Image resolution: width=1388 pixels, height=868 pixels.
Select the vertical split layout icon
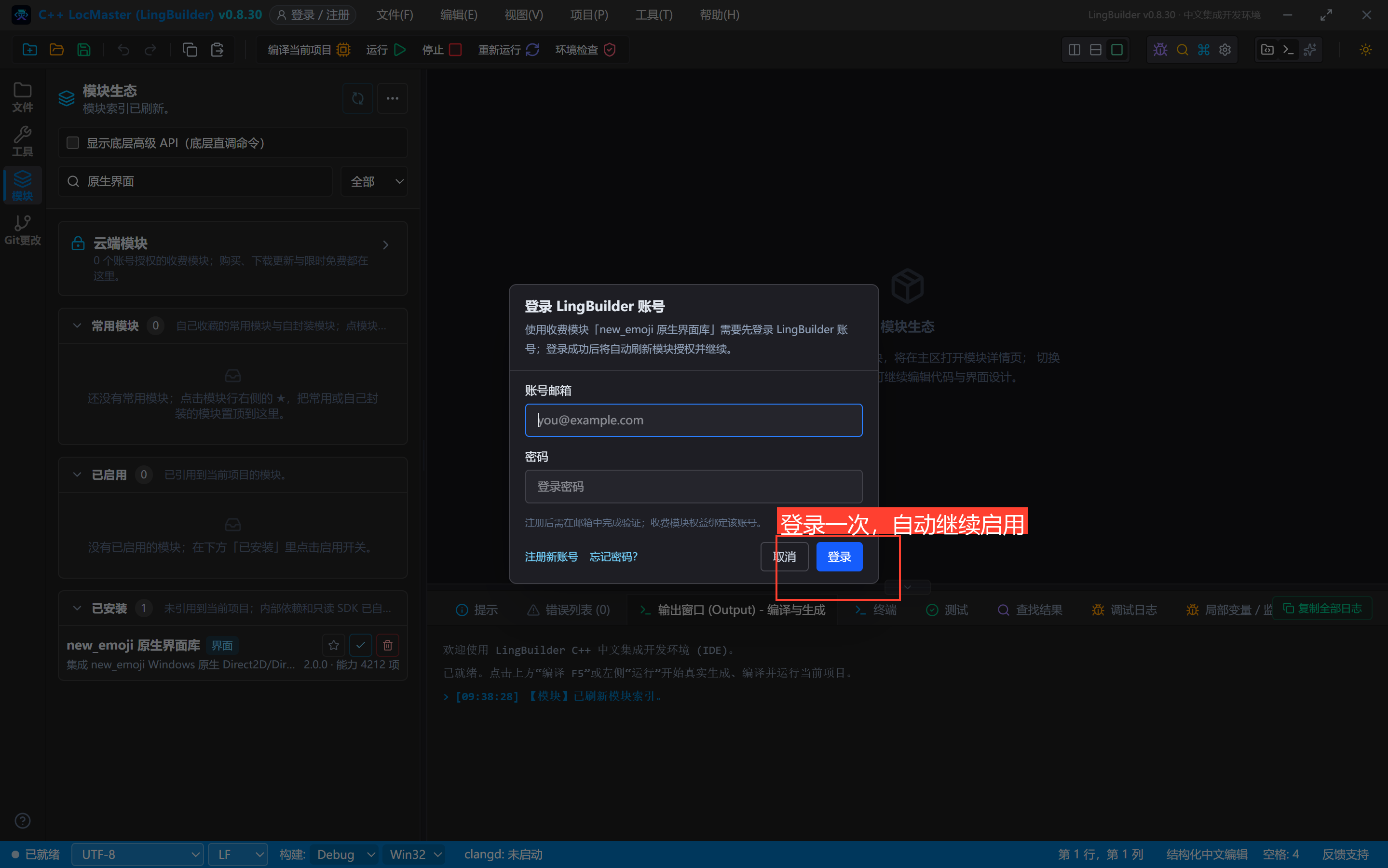click(x=1075, y=50)
